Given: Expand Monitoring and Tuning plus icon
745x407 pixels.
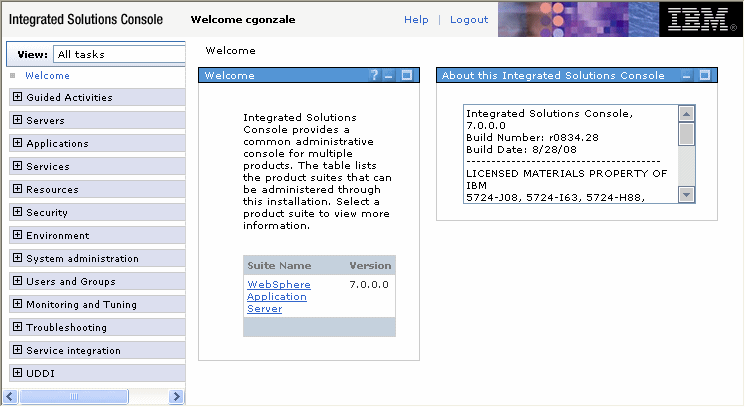Looking at the screenshot, I should click(x=18, y=304).
